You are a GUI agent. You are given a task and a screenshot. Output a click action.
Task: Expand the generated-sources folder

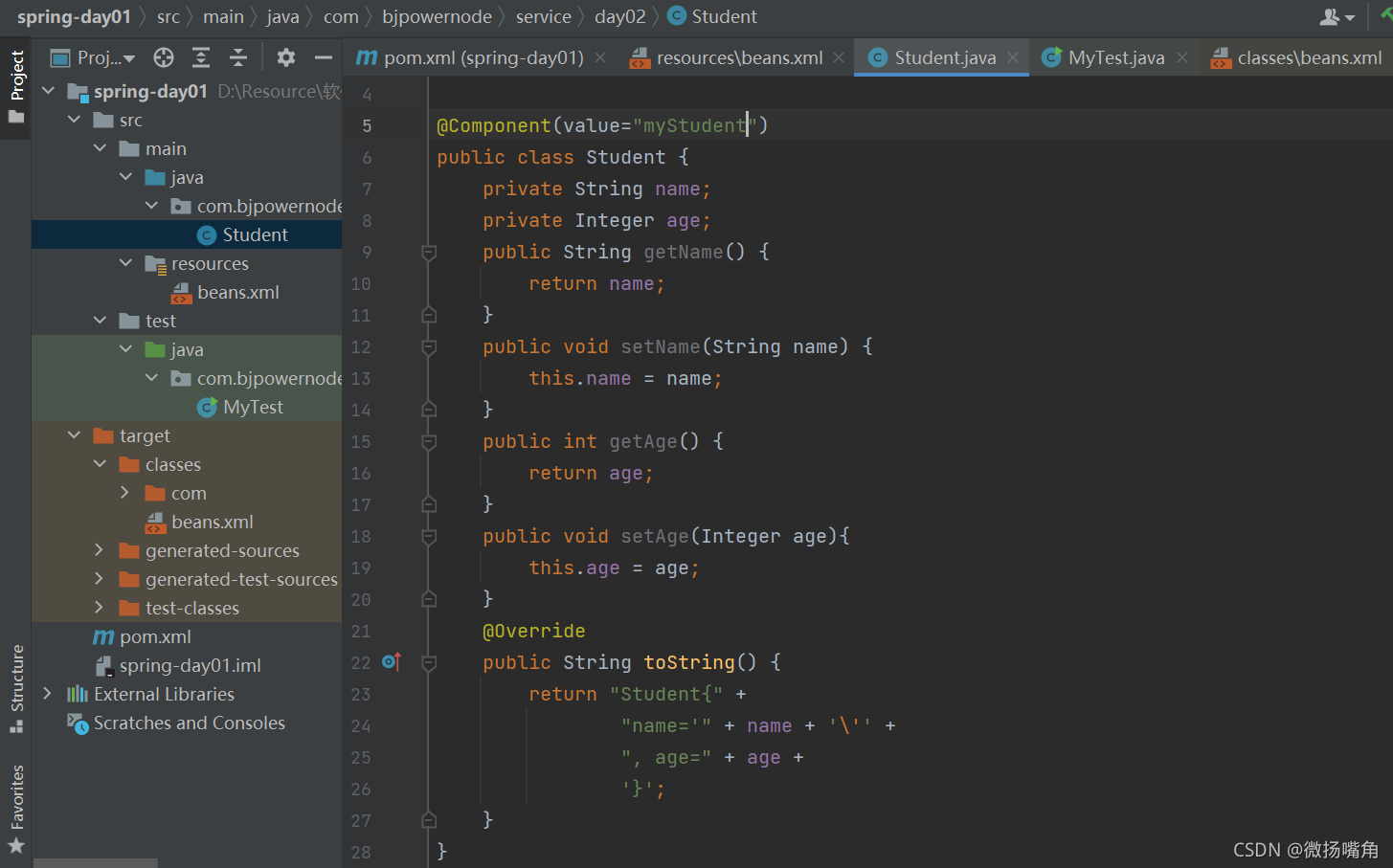[100, 550]
